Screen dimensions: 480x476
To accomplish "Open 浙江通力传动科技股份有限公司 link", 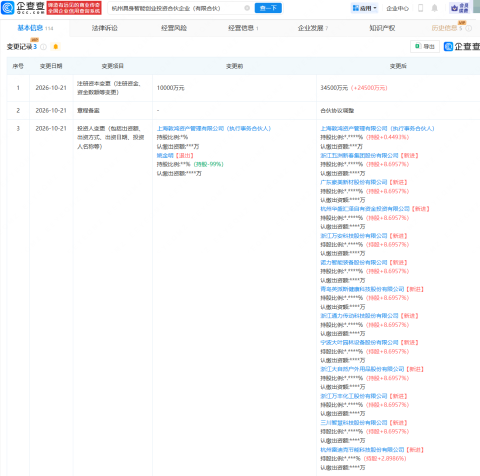I will click(359, 316).
